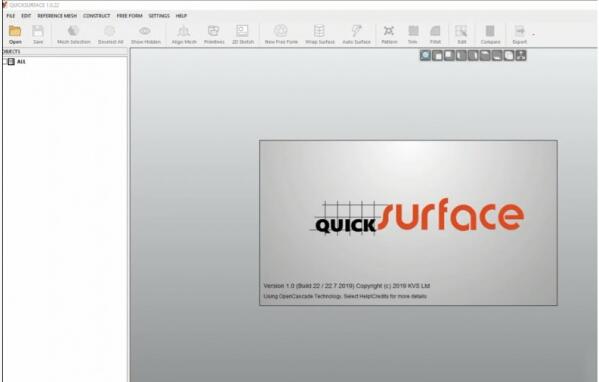Select the Pattern tool icon

coord(389,31)
